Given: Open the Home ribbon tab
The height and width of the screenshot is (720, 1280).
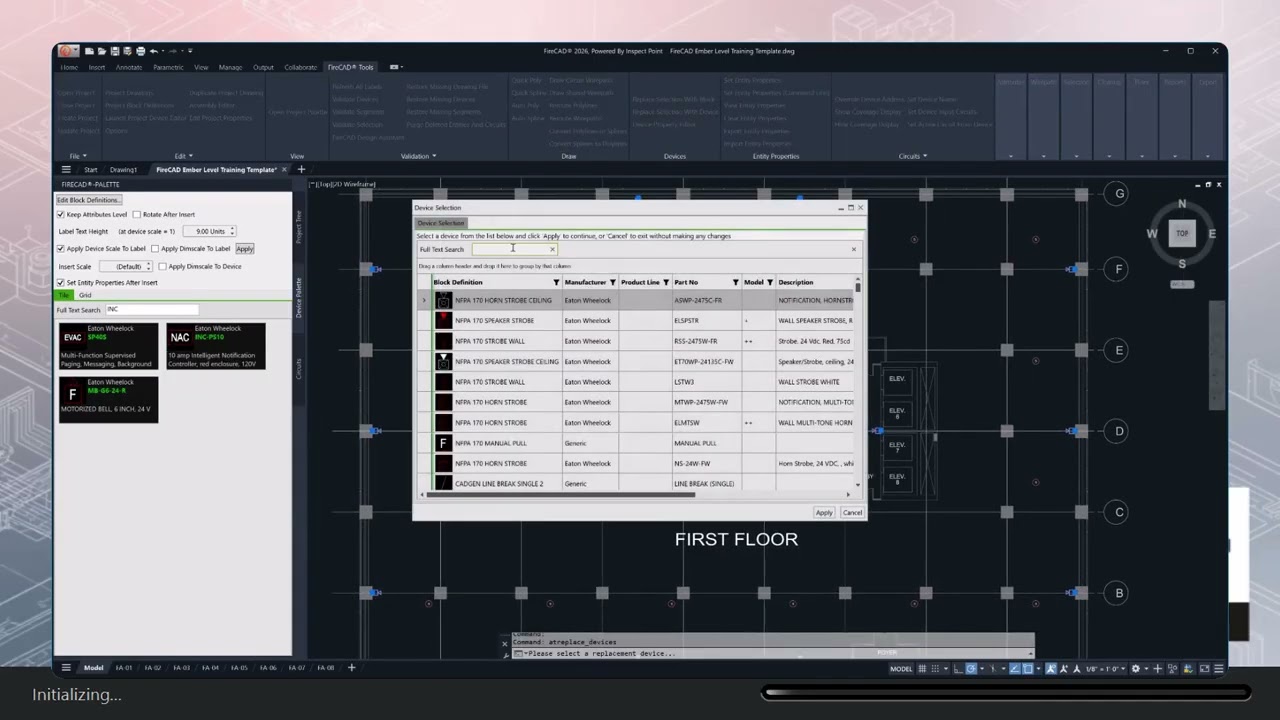Looking at the screenshot, I should pos(69,67).
